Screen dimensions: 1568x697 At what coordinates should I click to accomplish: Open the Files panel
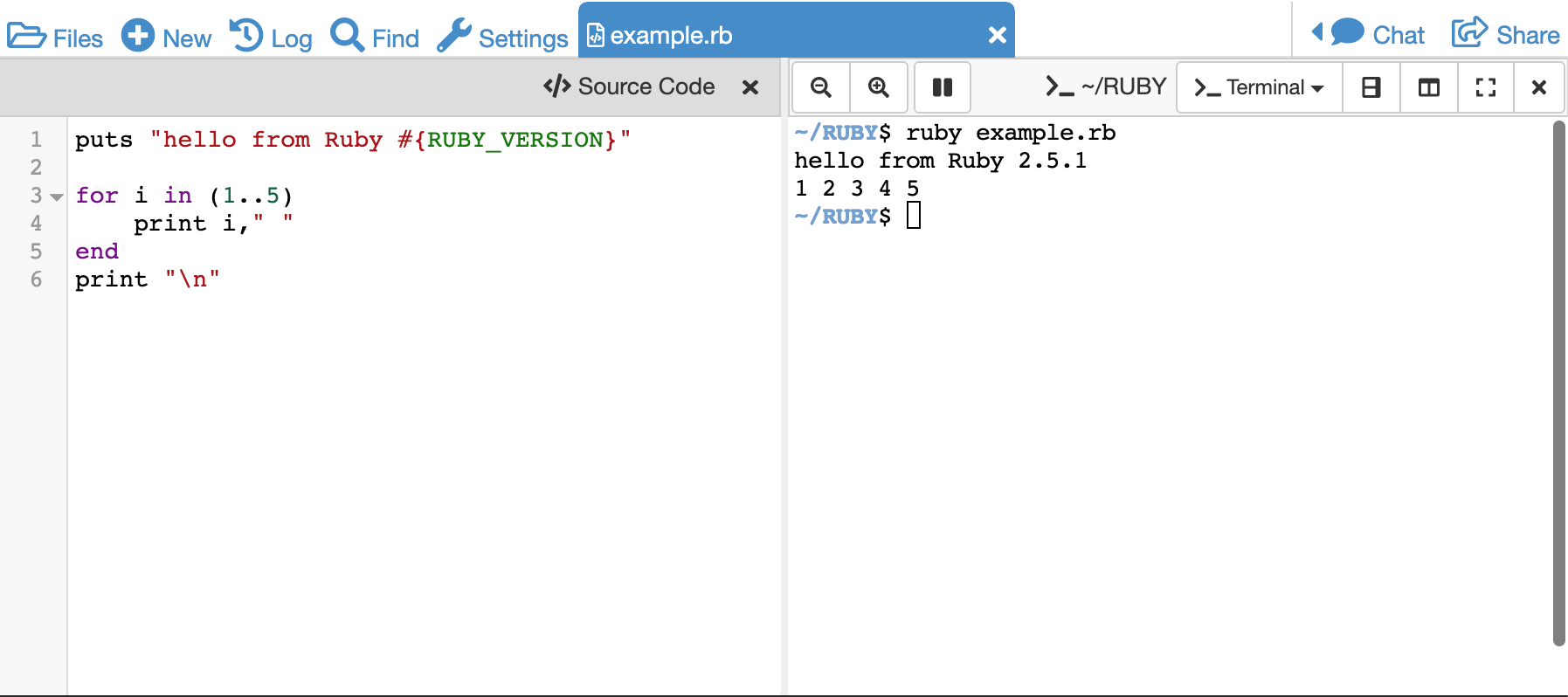(x=54, y=37)
